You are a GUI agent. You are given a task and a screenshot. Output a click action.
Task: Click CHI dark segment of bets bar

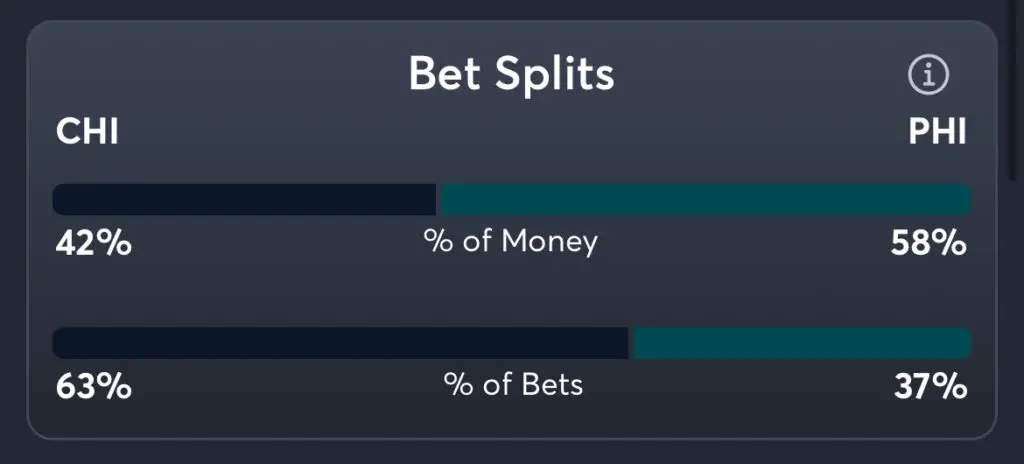pyautogui.click(x=340, y=343)
